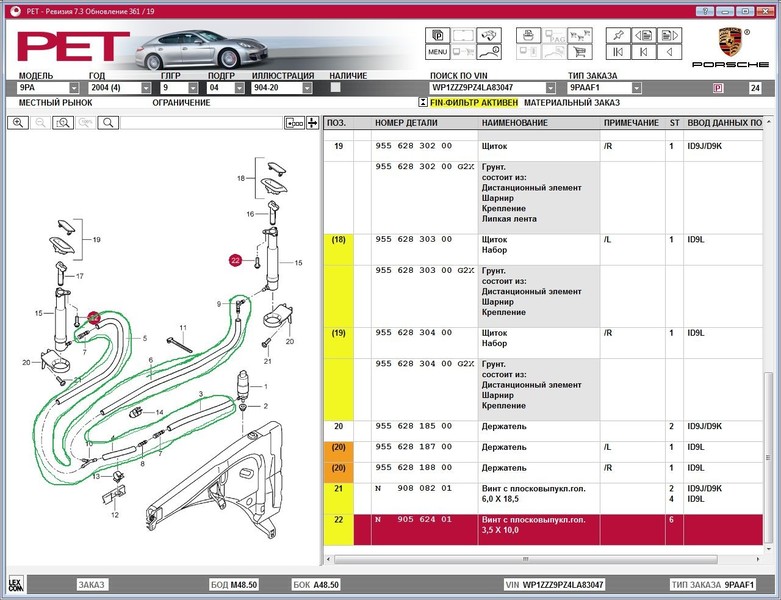The image size is (781, 600).
Task: Open the single shopping cart icon
Action: click(580, 51)
